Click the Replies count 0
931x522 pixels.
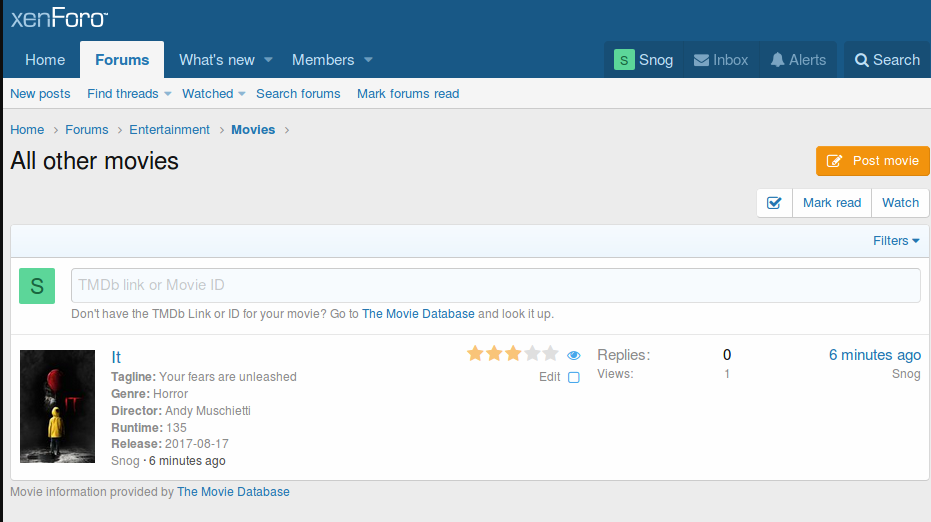click(x=727, y=355)
